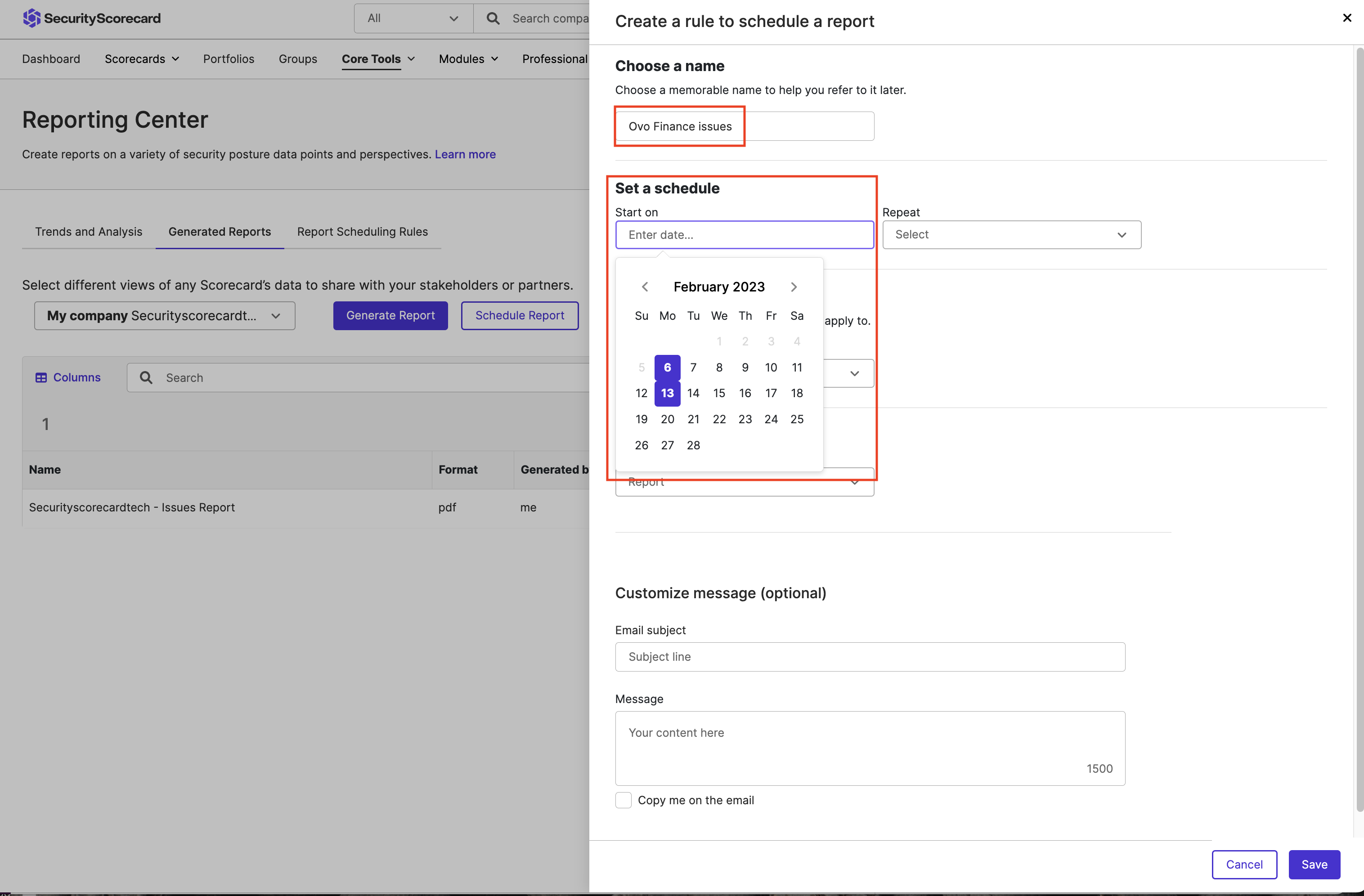Close the schedule report panel
Screen dimensions: 1364x896
pos(1347,18)
